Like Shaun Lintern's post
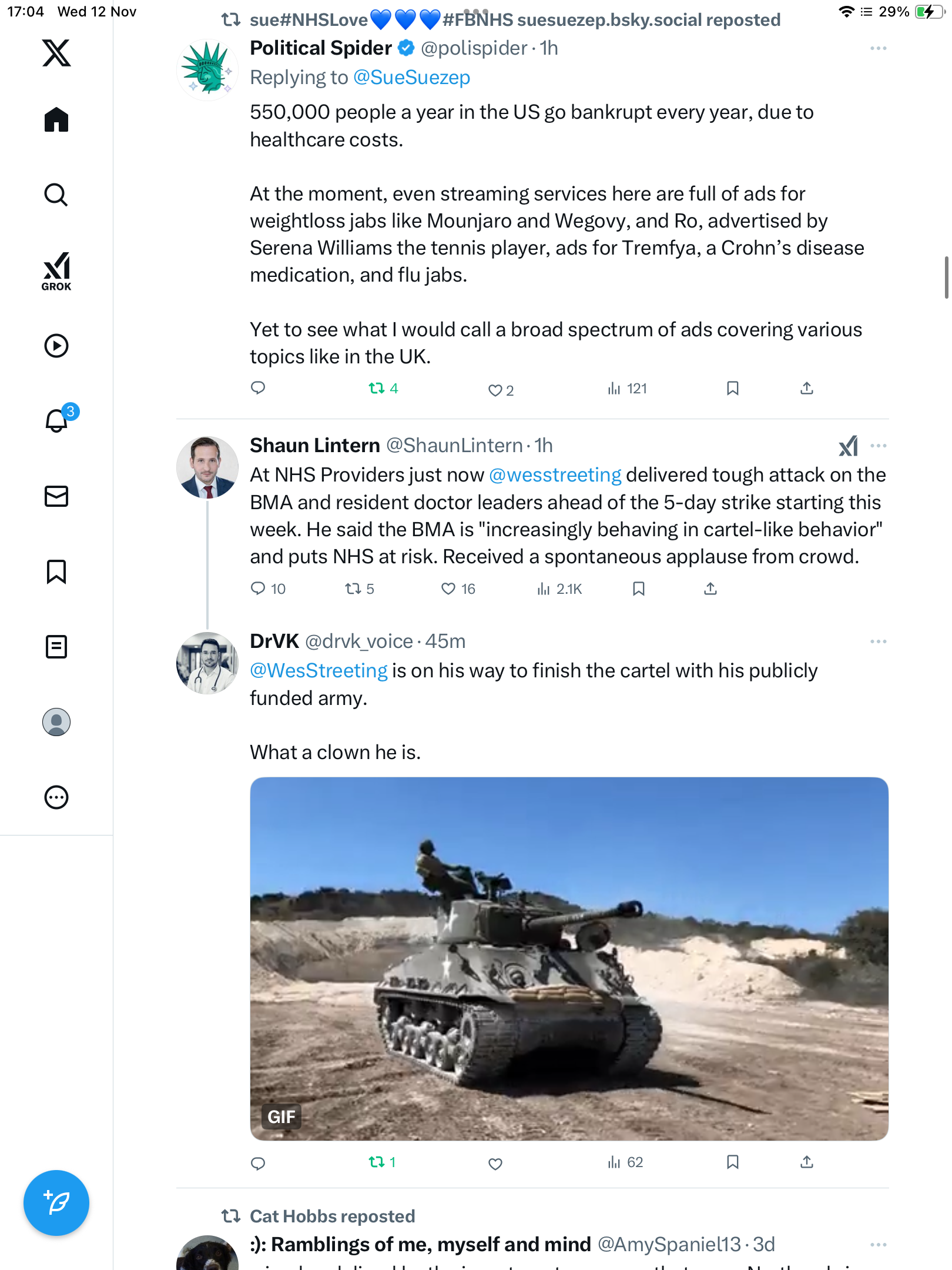The image size is (952, 1270). tap(448, 589)
